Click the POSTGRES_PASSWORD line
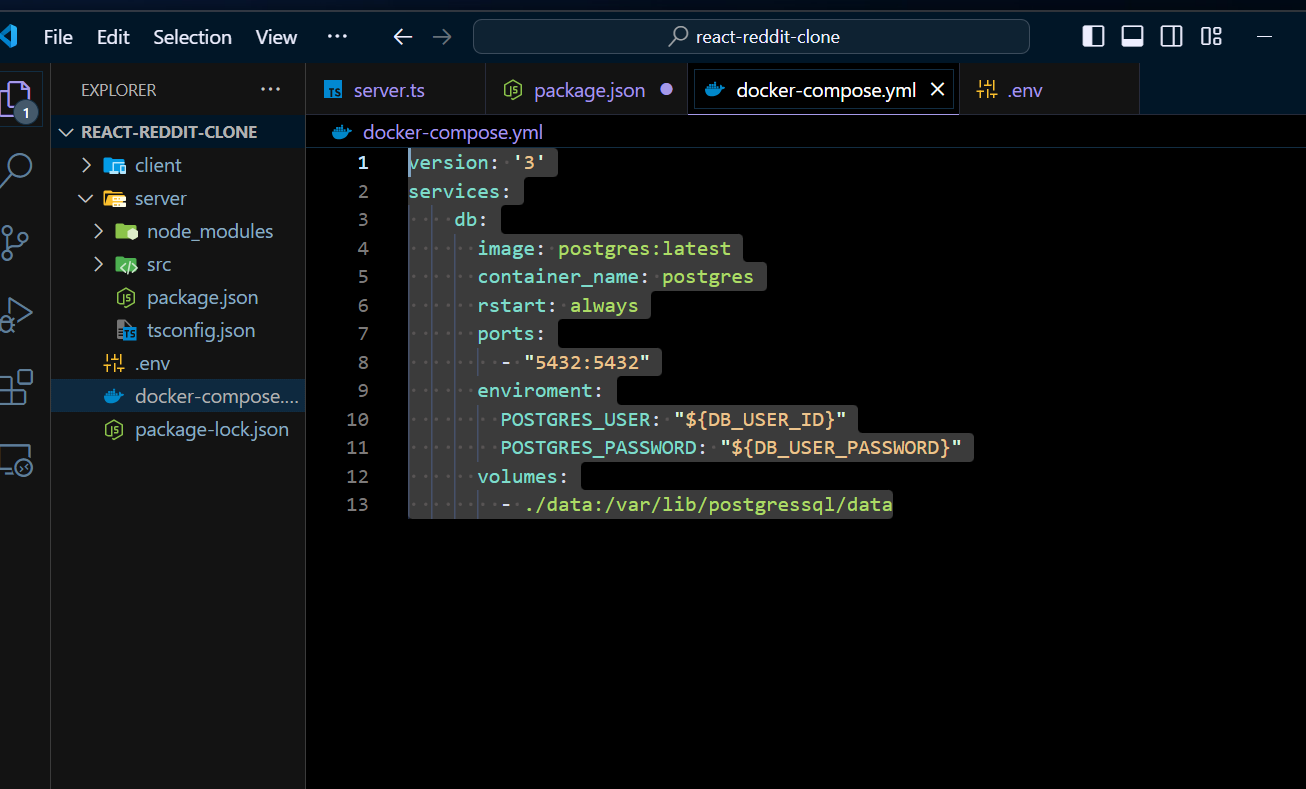The height and width of the screenshot is (789, 1306). pos(731,447)
